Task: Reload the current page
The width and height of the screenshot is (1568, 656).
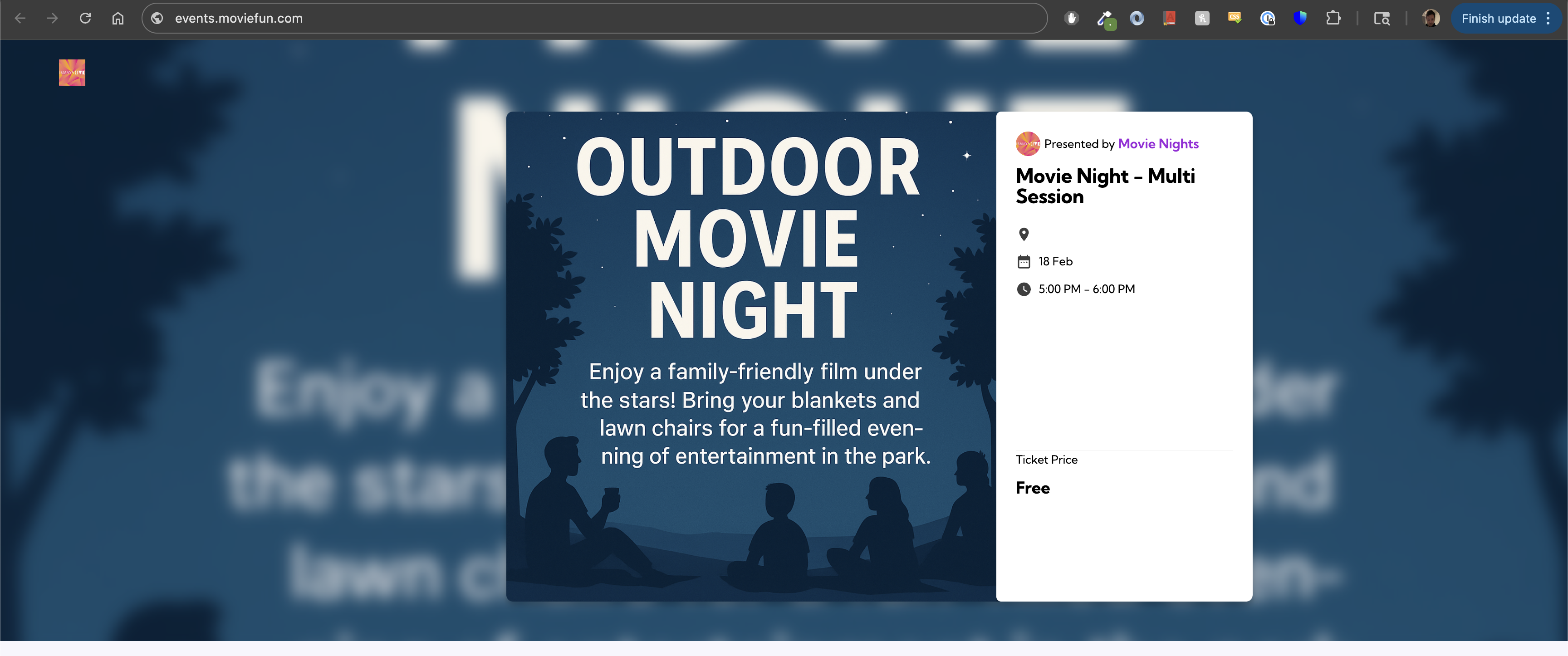Action: point(85,18)
